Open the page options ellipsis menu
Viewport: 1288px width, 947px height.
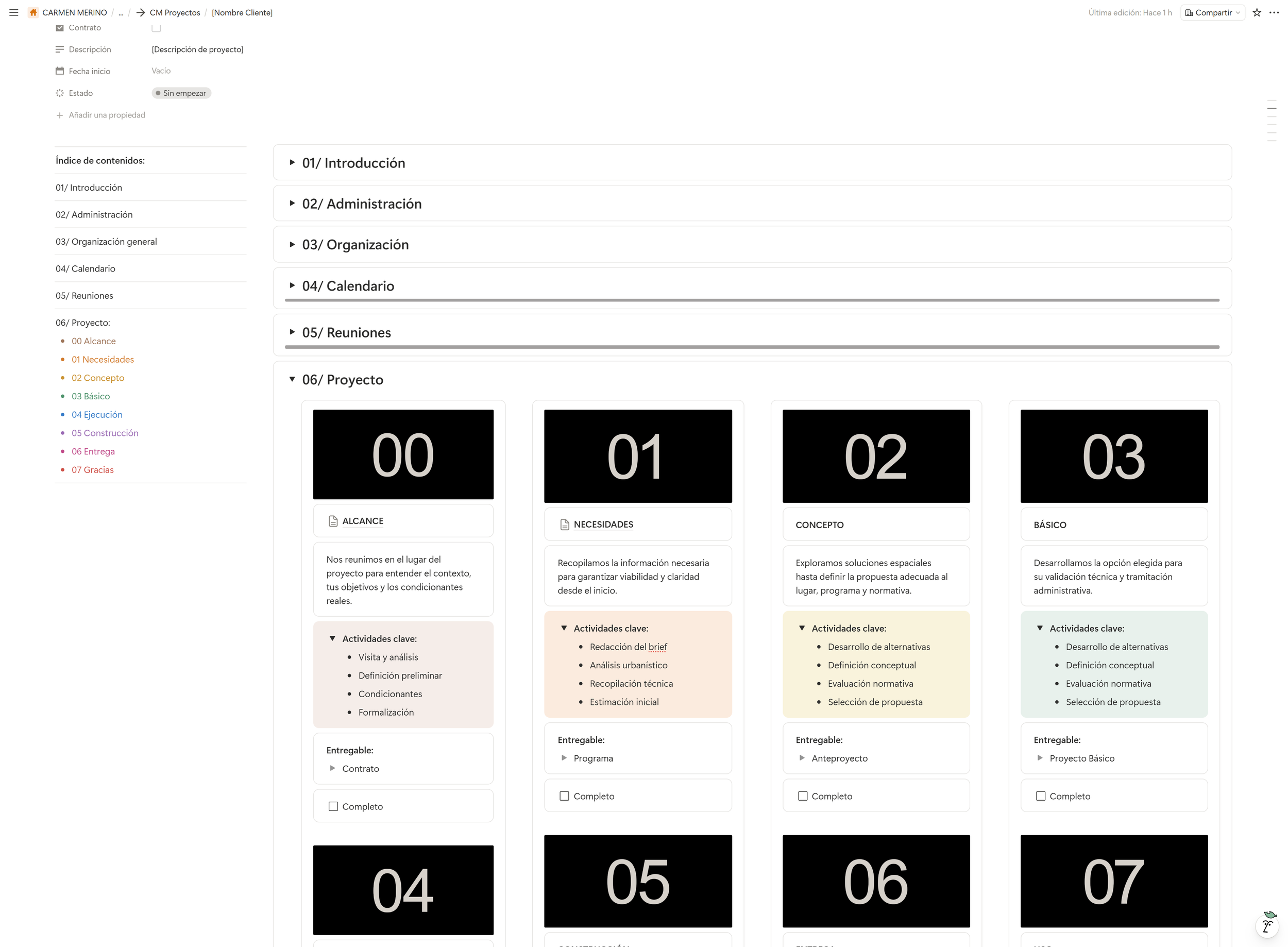(1275, 12)
